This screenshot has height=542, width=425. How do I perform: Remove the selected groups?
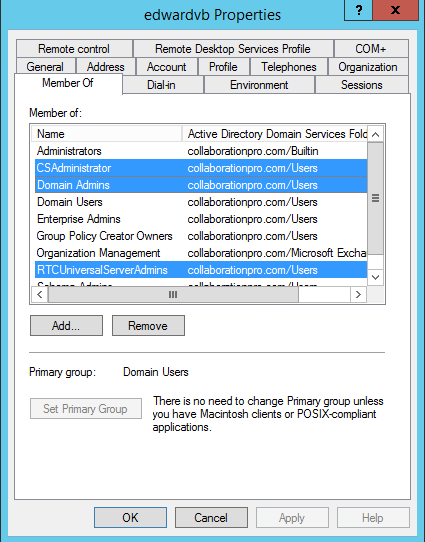pos(148,325)
